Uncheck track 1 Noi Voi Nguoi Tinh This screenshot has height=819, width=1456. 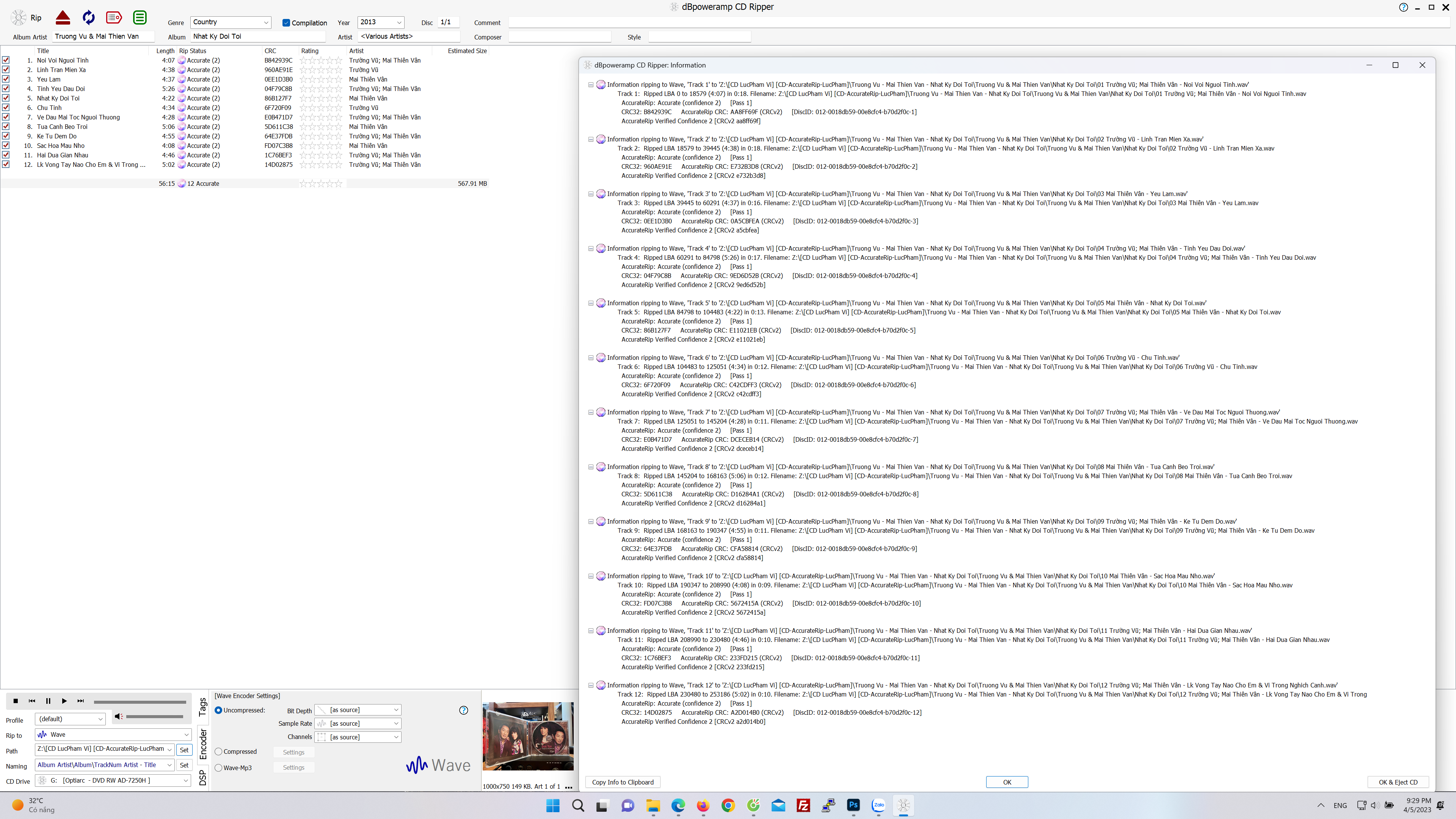[x=6, y=60]
